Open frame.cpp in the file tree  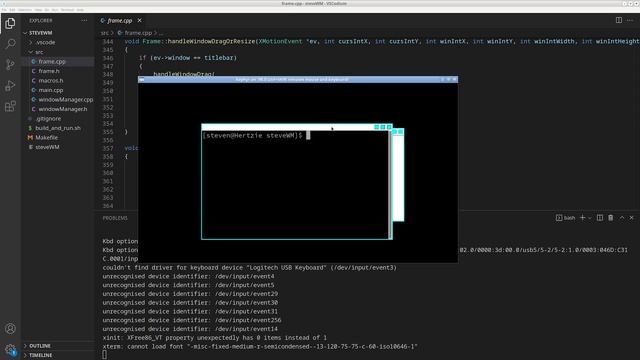pyautogui.click(x=52, y=61)
